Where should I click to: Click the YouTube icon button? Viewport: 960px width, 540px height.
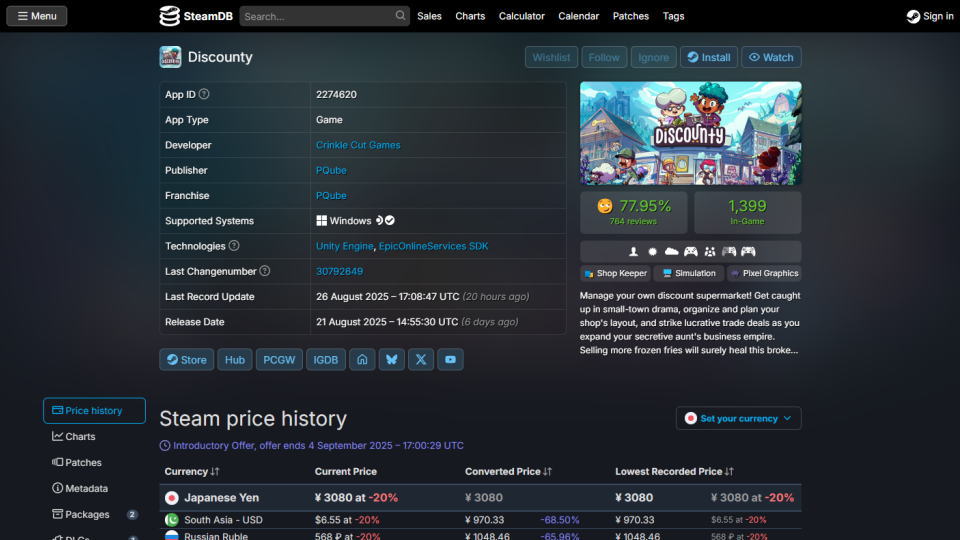(450, 359)
